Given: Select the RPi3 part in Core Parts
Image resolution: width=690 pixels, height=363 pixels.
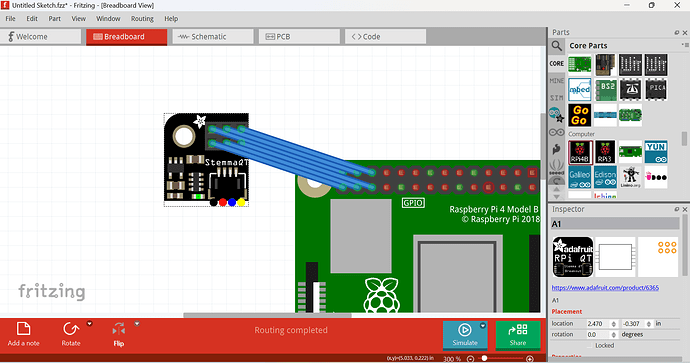Looking at the screenshot, I should pos(605,152).
